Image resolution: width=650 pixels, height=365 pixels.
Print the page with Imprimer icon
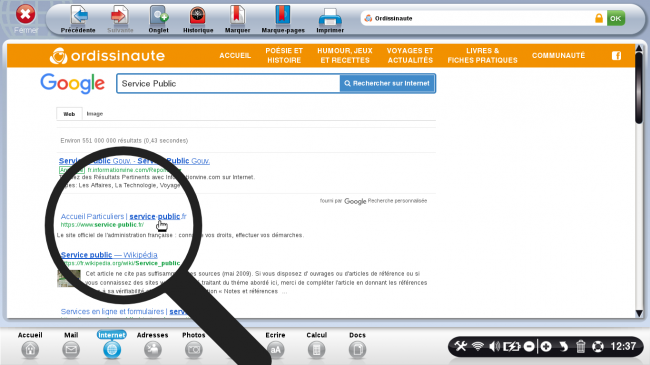(330, 17)
